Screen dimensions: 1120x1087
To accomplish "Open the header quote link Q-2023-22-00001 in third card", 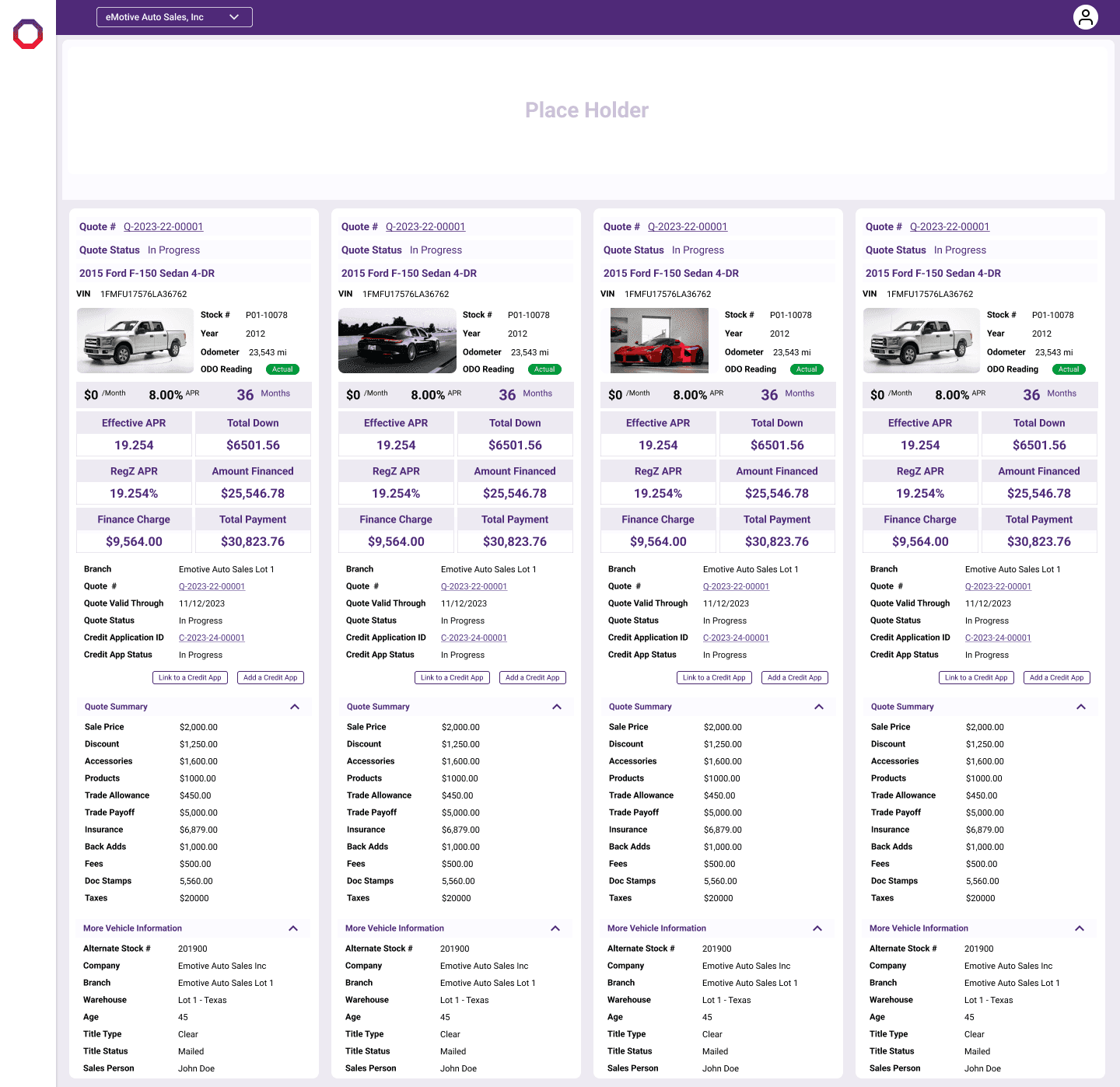I will [688, 227].
